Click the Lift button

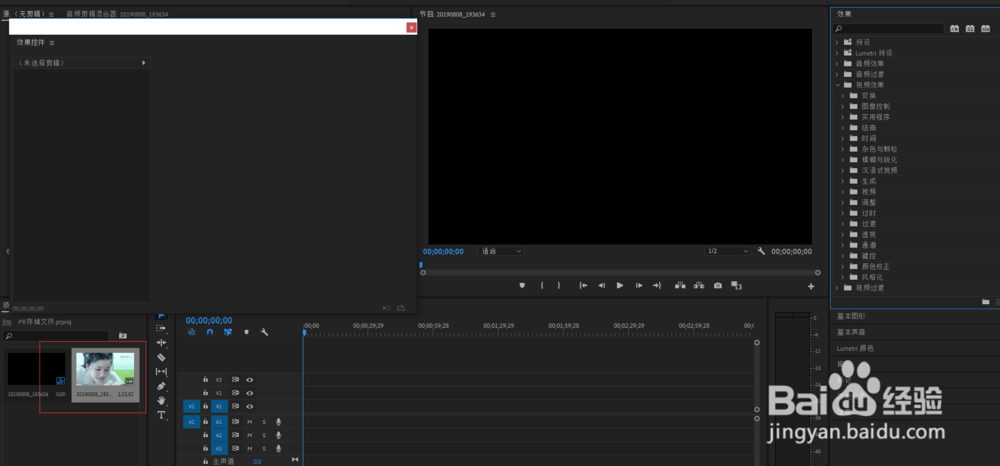click(680, 286)
